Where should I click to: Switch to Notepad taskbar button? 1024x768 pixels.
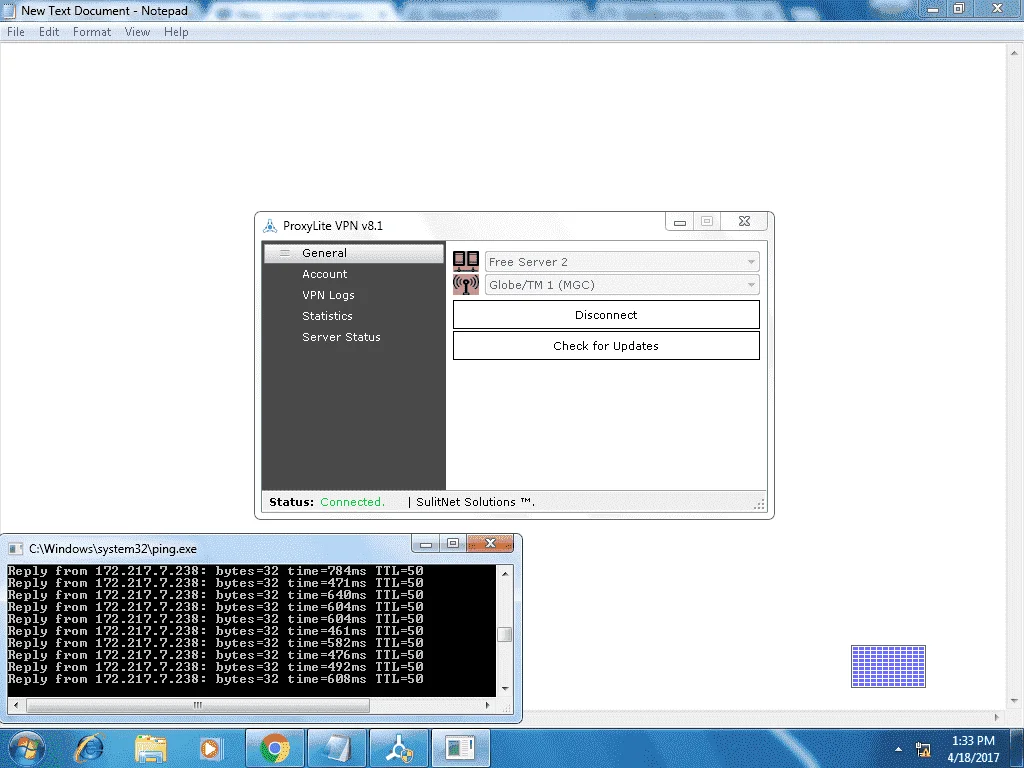tap(337, 748)
